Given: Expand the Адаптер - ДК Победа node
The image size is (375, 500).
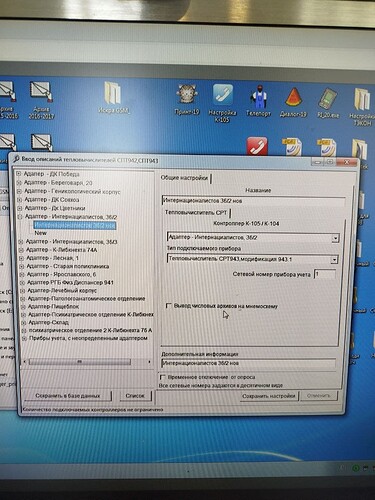Looking at the screenshot, I should 19,174.
